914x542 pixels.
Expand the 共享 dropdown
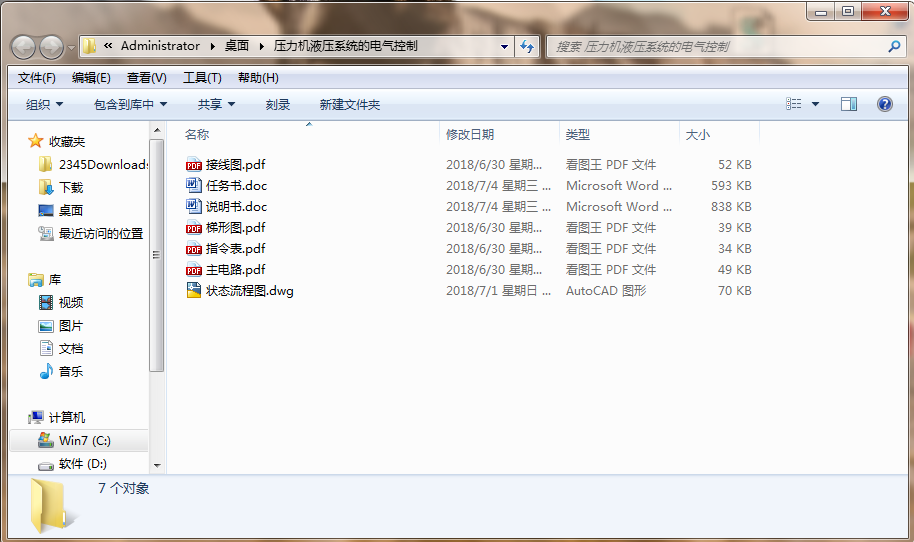(x=216, y=104)
